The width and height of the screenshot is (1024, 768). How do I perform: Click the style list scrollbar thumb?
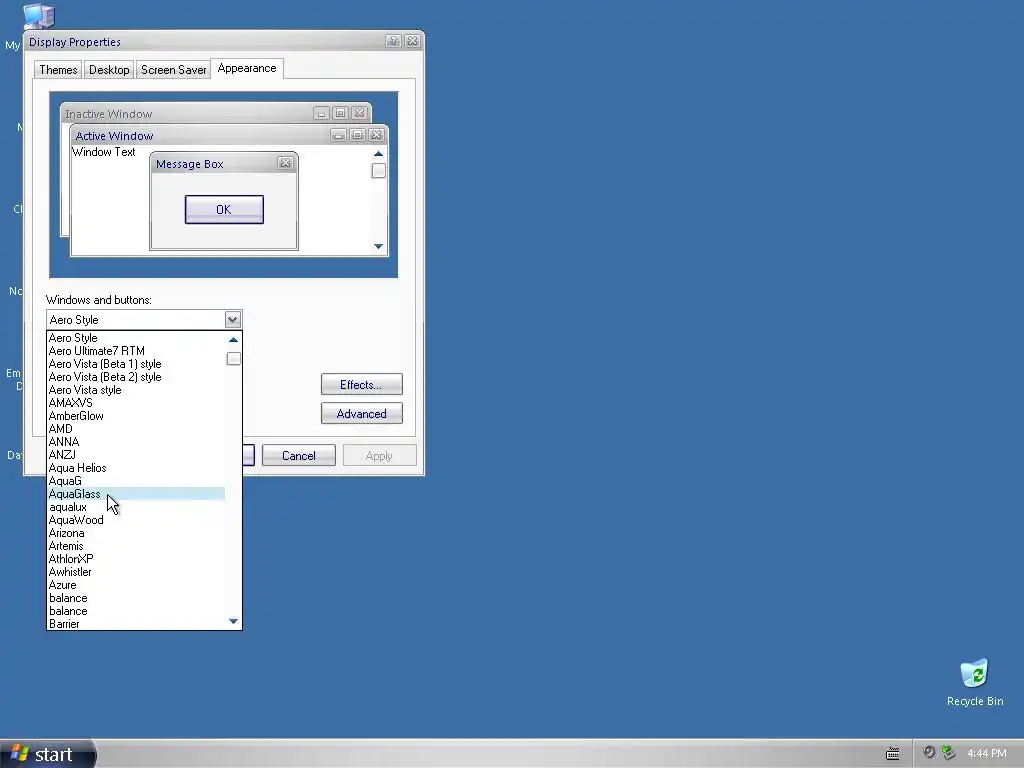[x=233, y=359]
